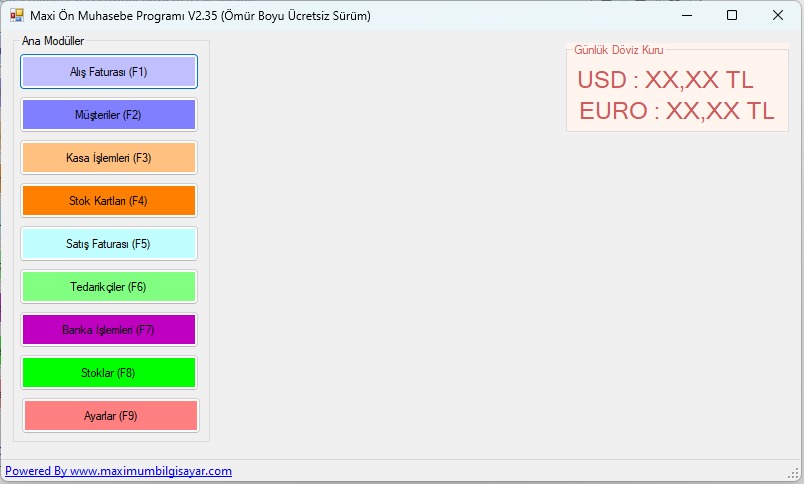Click the green Stoklar (F8) button

108,373
